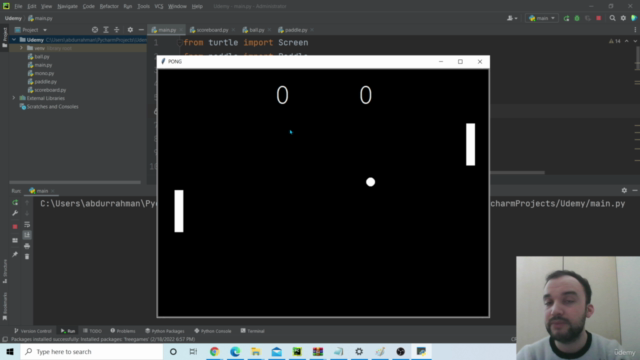Open the Problems tool window
640x360 pixels.
pos(123,331)
